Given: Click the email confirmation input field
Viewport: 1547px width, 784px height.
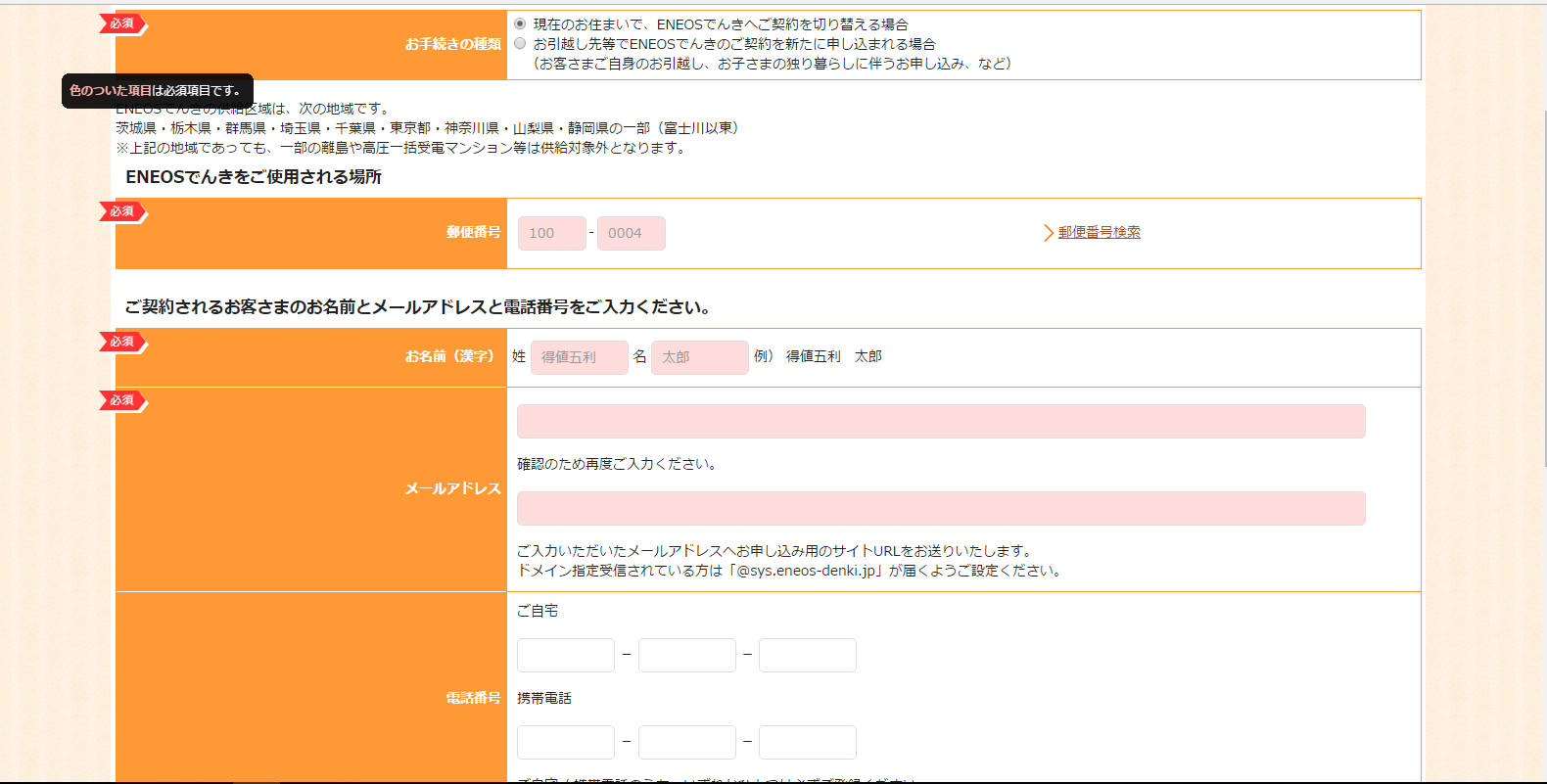Looking at the screenshot, I should click(941, 508).
